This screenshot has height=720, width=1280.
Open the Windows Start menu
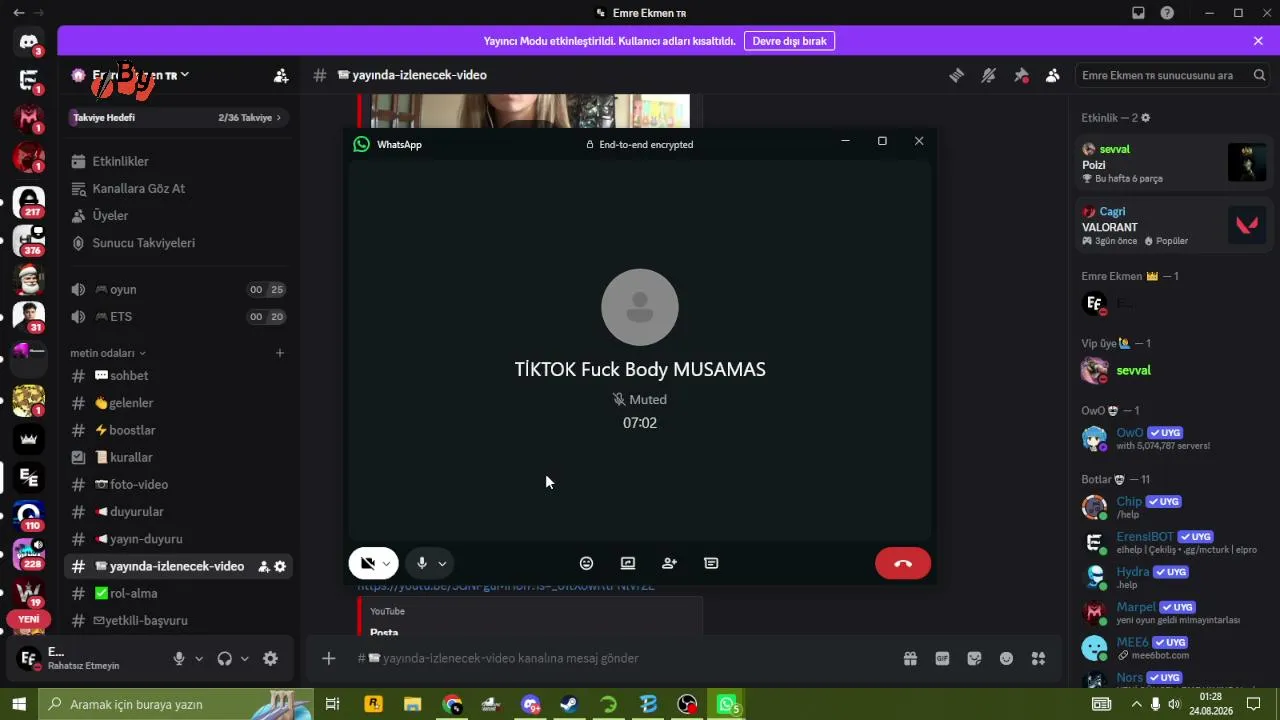coord(18,704)
